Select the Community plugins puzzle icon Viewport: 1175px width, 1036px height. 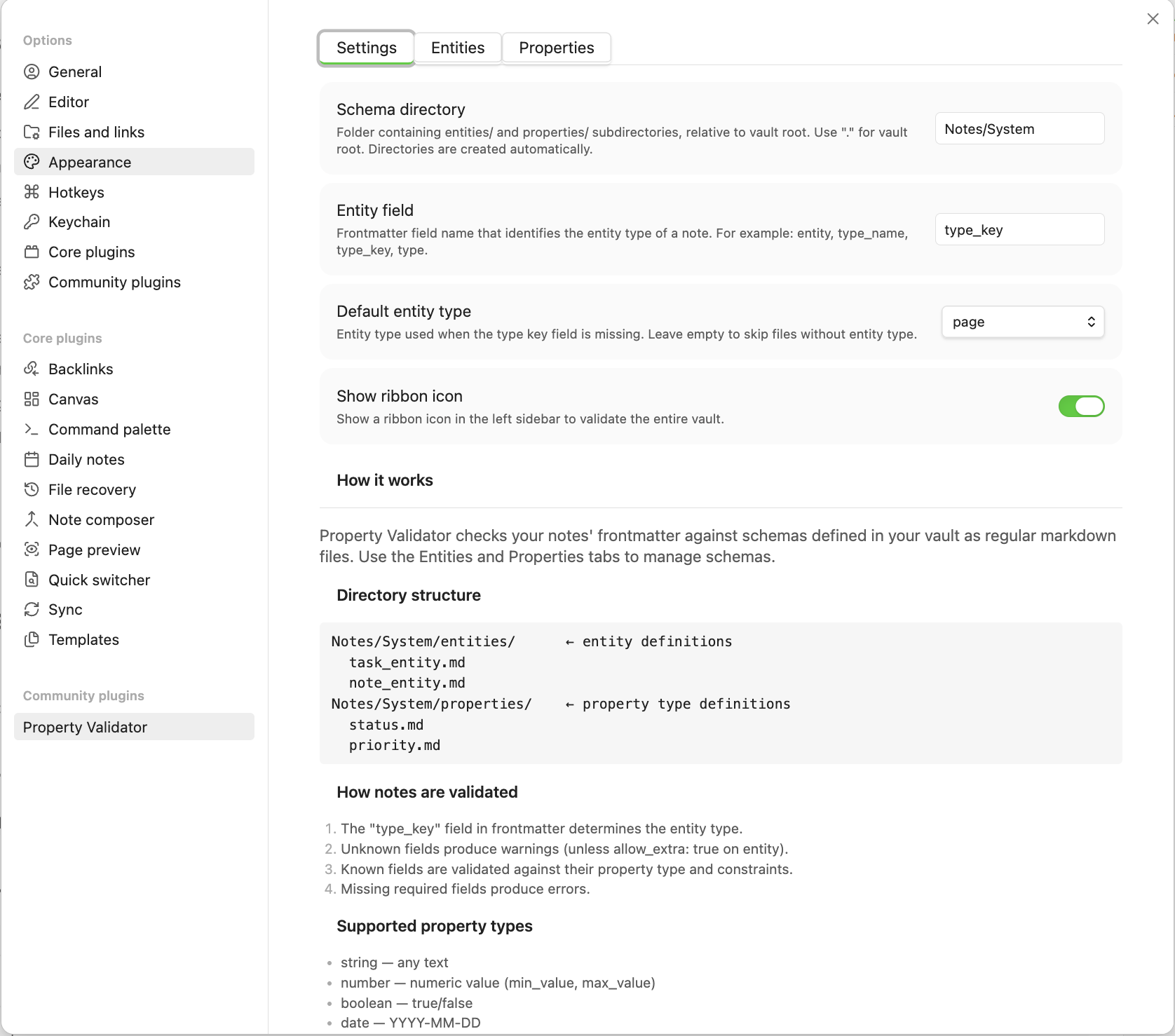(32, 282)
